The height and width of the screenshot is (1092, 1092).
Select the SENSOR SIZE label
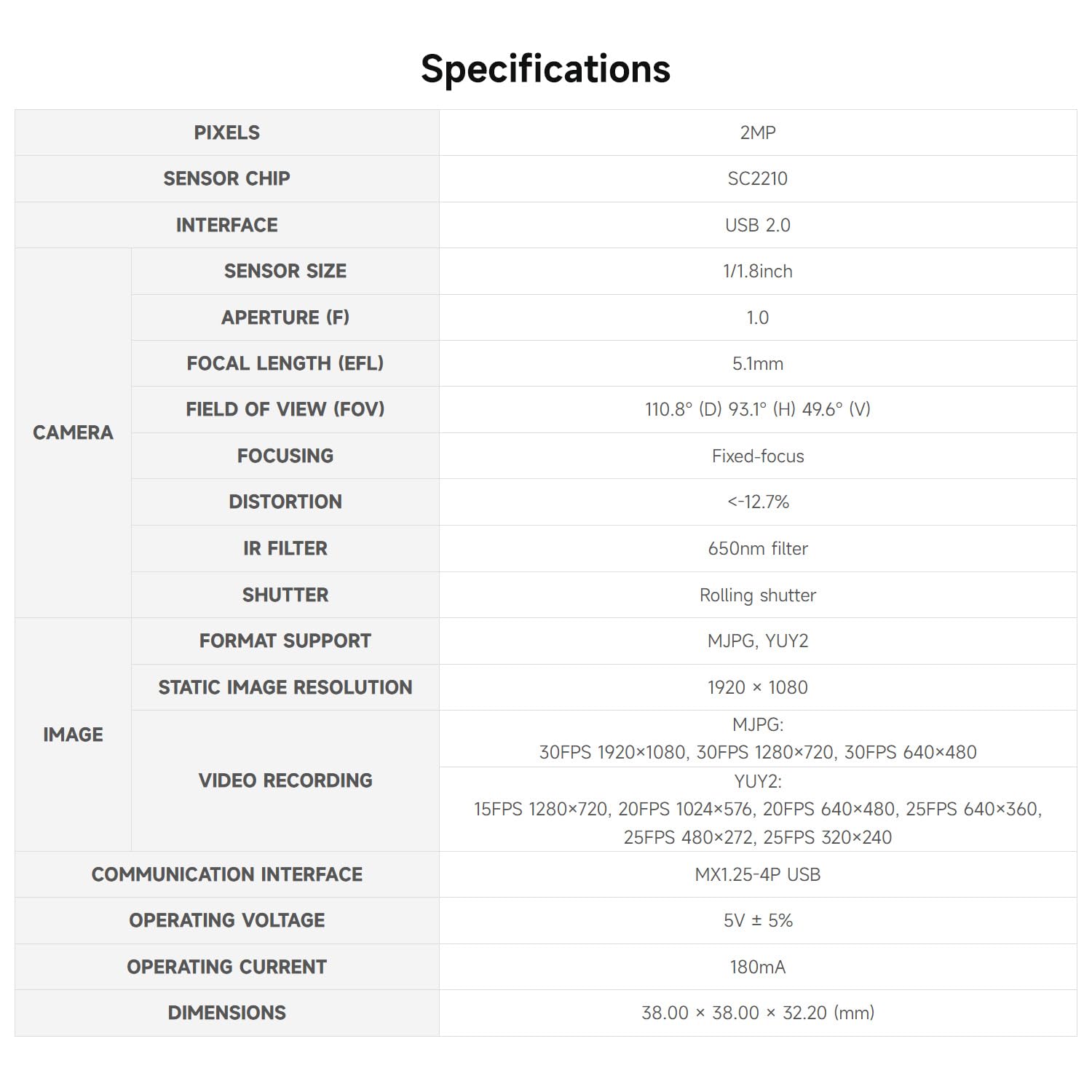click(285, 271)
